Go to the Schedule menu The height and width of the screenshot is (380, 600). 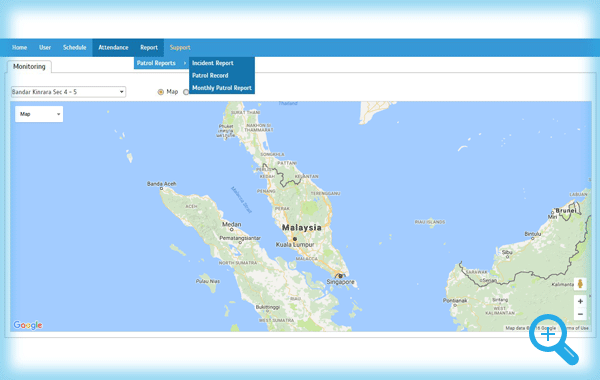[x=75, y=47]
